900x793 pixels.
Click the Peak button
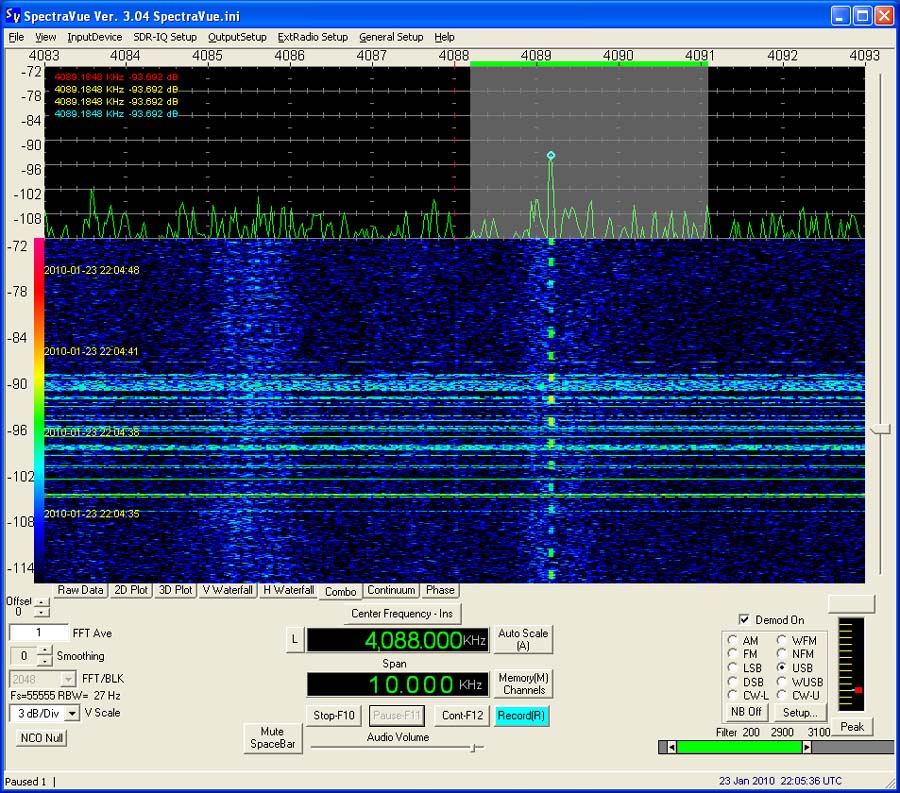point(852,726)
